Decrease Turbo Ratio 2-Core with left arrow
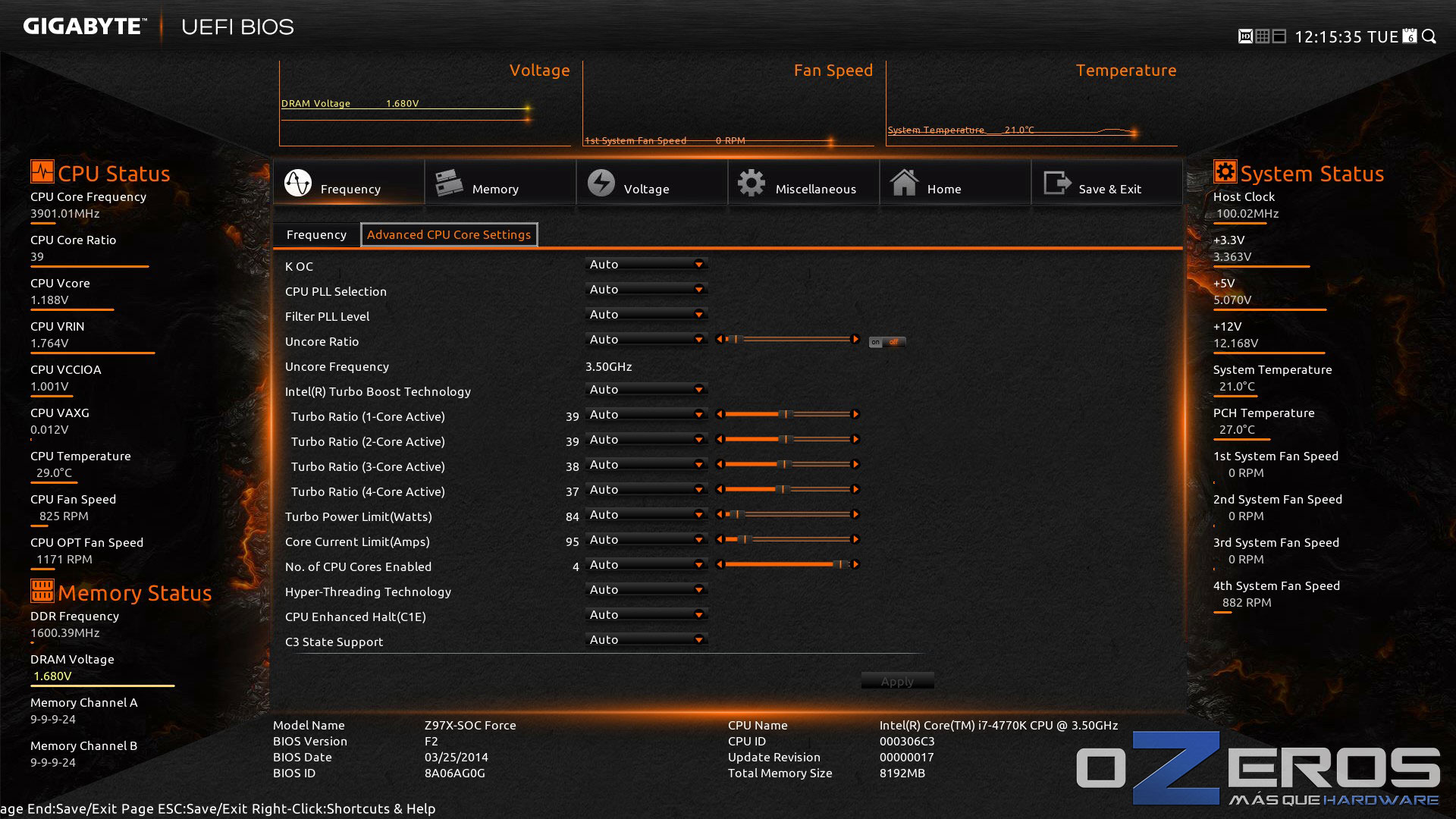This screenshot has height=819, width=1456. point(719,439)
